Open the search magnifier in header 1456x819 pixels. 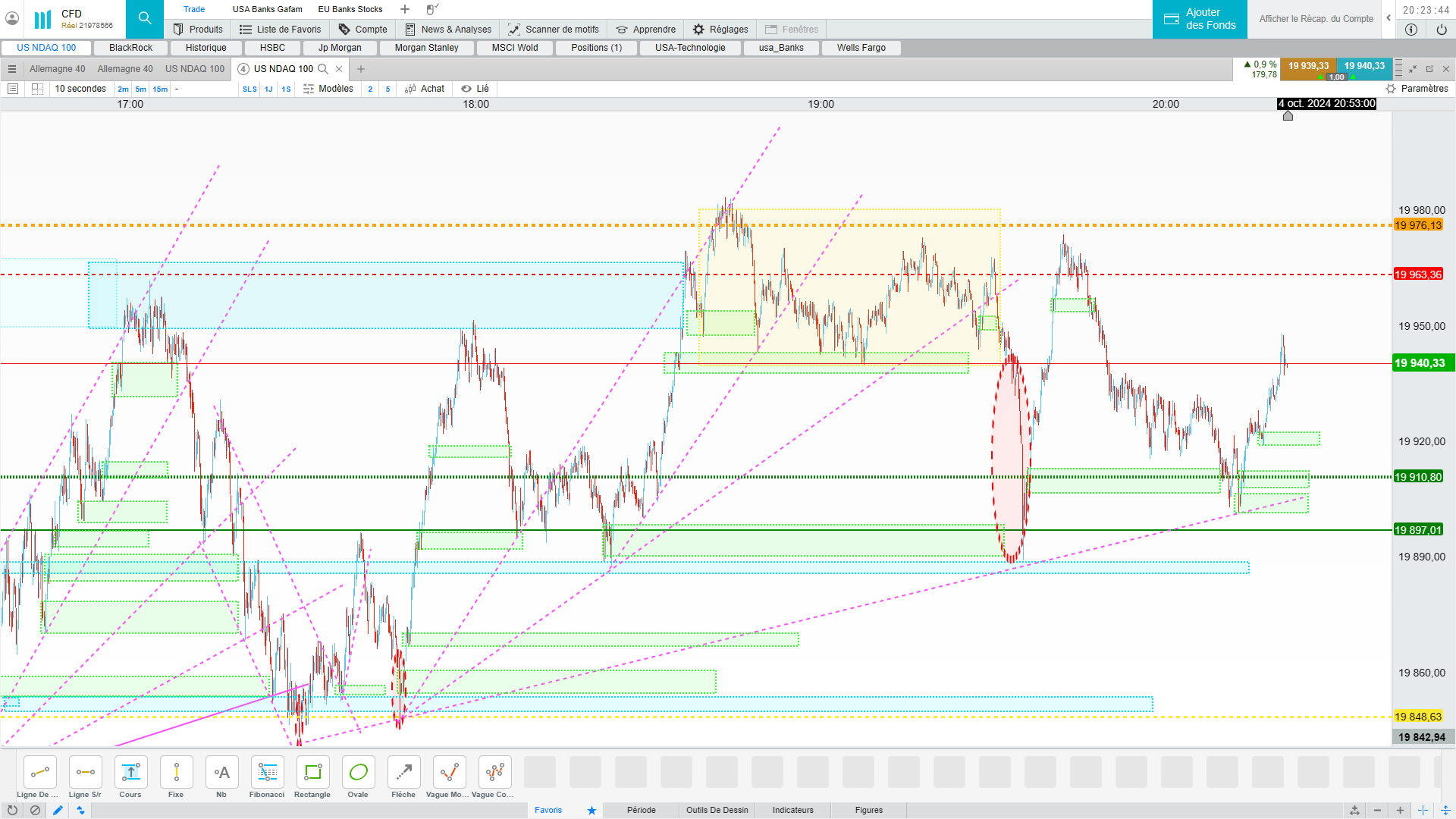pyautogui.click(x=145, y=18)
